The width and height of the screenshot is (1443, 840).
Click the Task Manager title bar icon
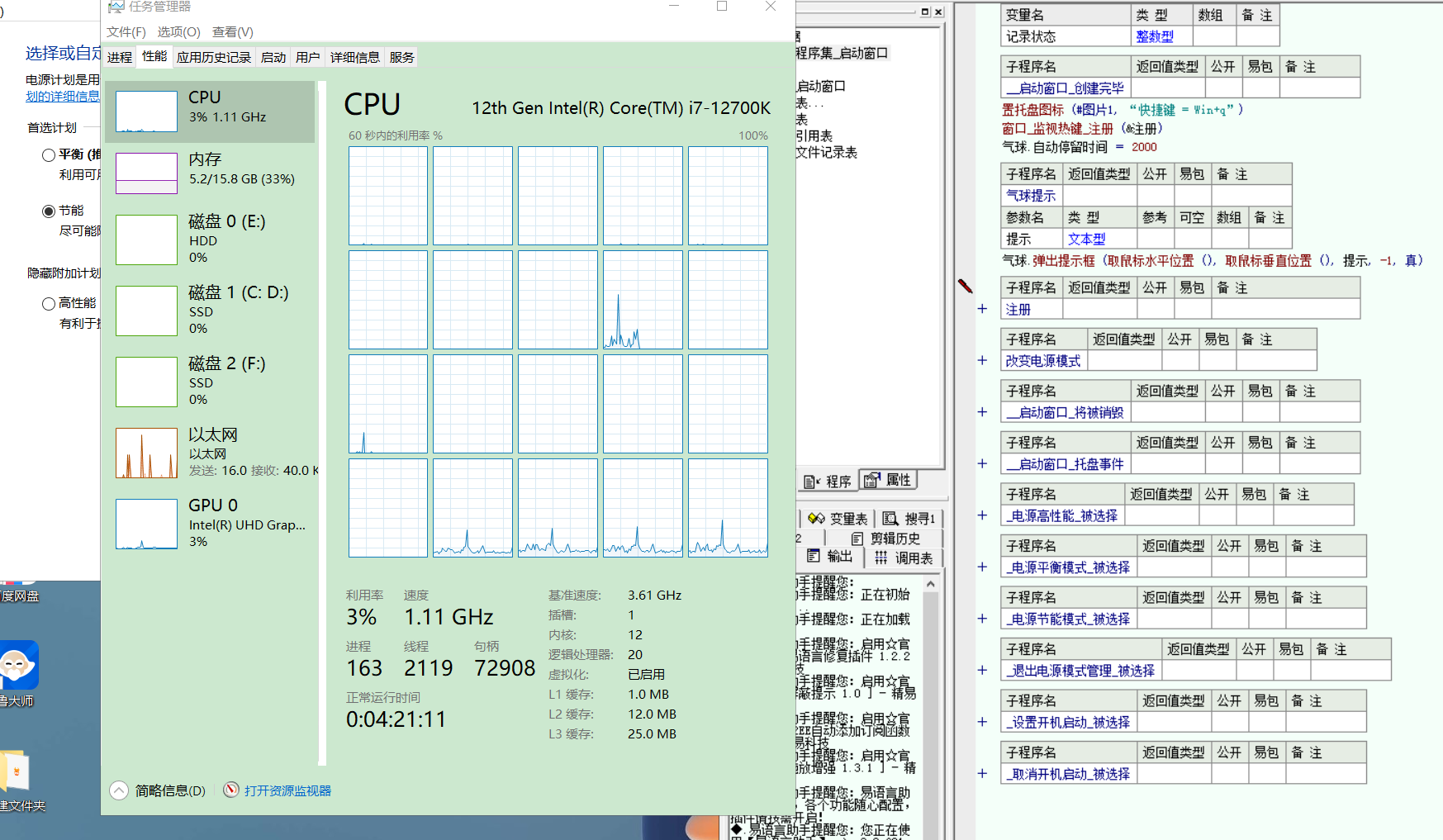[x=116, y=6]
